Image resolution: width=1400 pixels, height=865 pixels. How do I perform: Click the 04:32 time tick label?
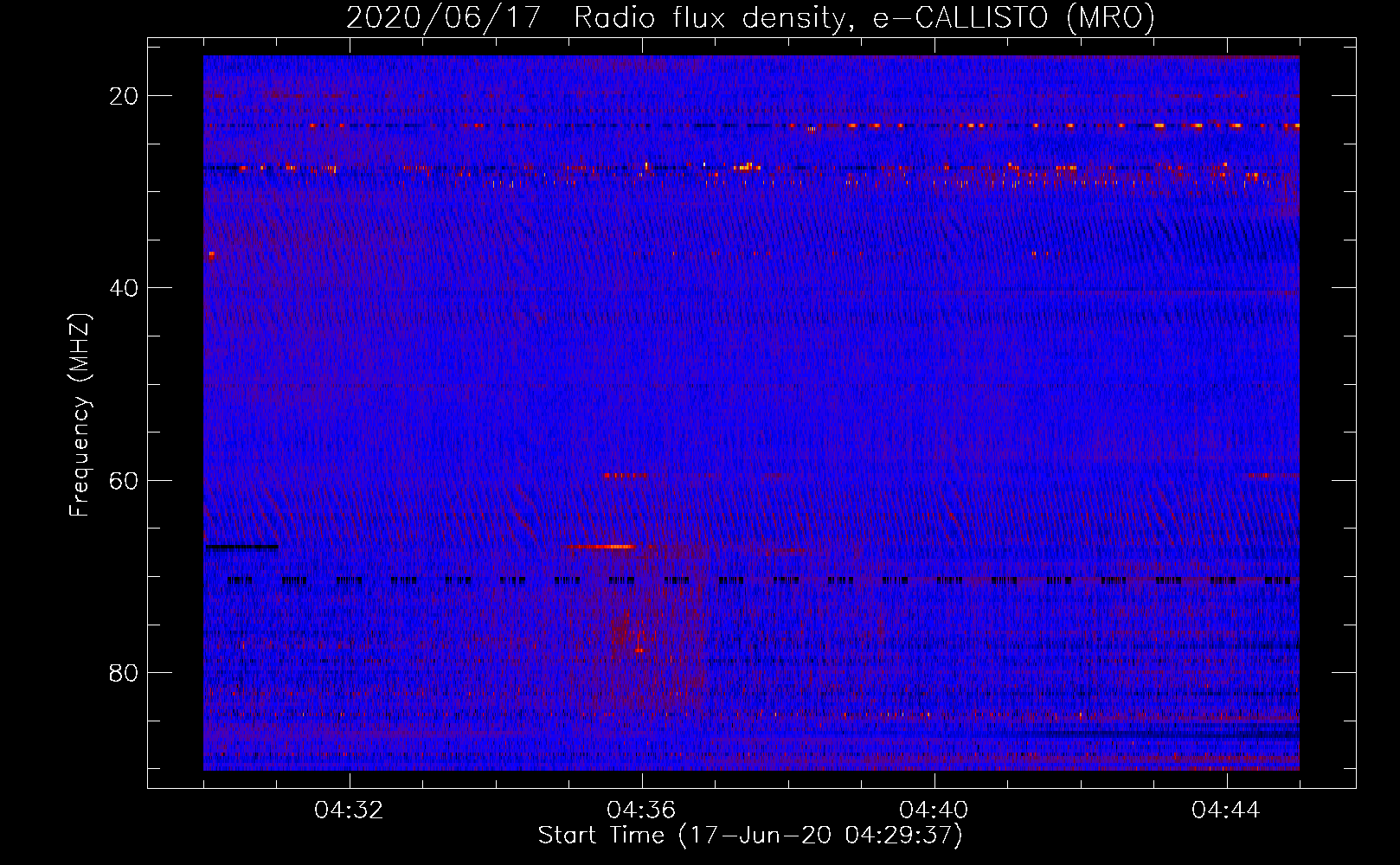pos(350,811)
